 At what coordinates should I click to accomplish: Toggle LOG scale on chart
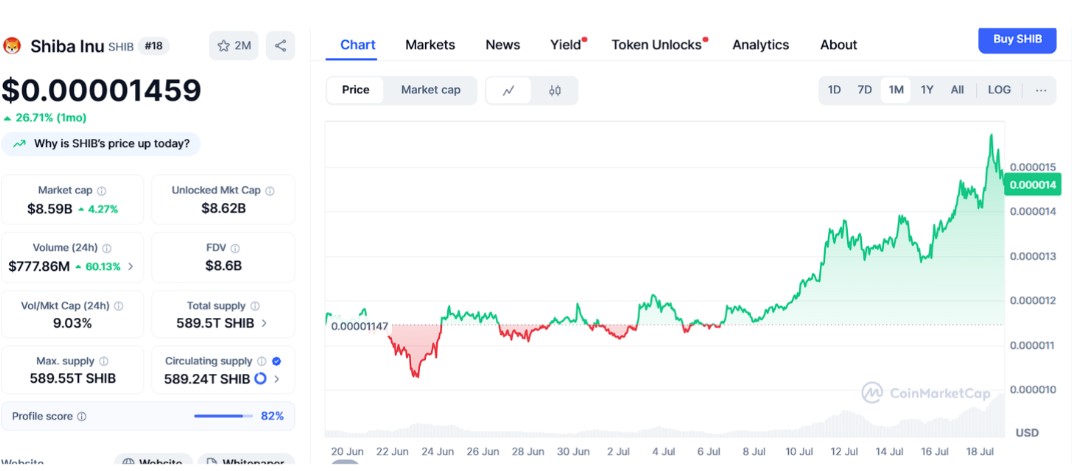click(999, 90)
